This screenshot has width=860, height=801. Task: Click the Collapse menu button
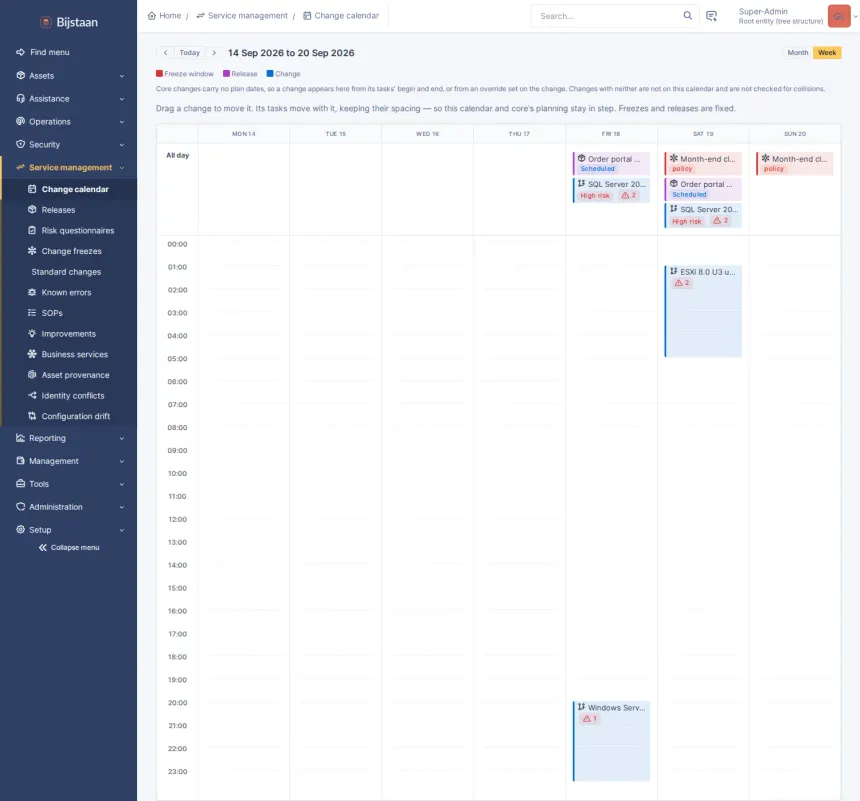69,548
